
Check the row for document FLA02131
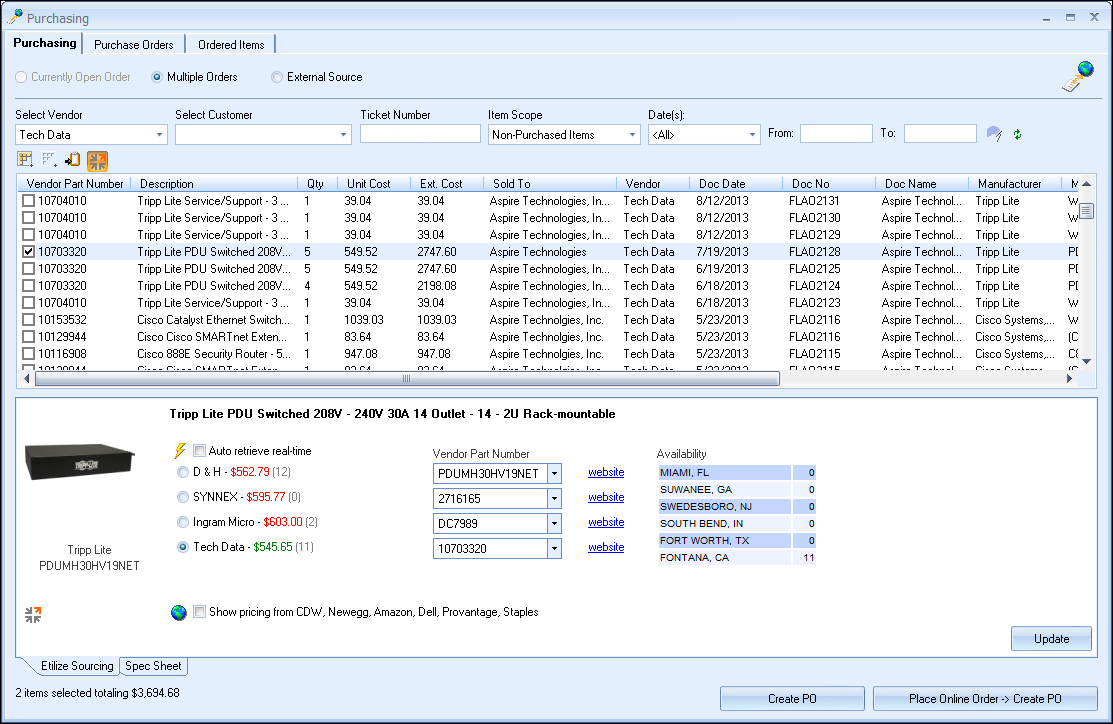click(x=28, y=201)
